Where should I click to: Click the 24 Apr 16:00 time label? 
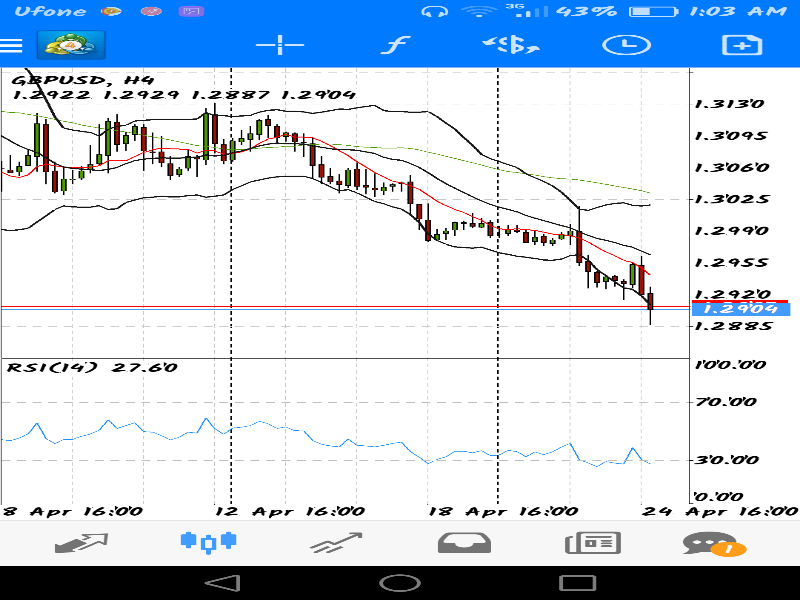(719, 511)
